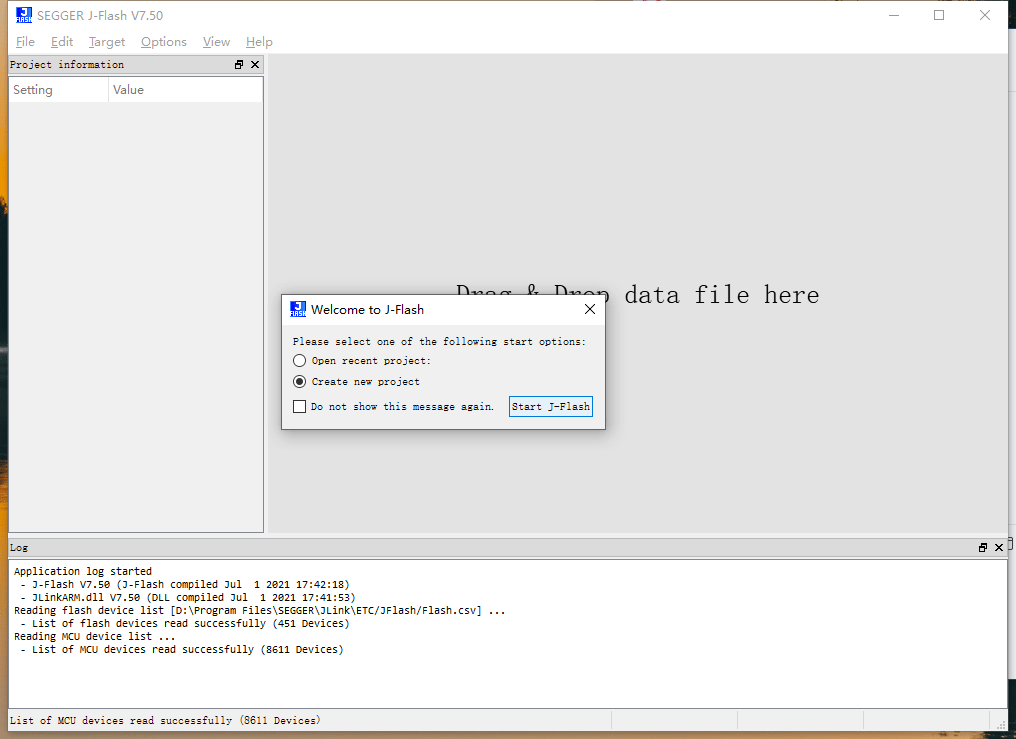This screenshot has height=739, width=1016.
Task: Click the 'Reading MCU device list ...' log line
Action: pos(95,636)
